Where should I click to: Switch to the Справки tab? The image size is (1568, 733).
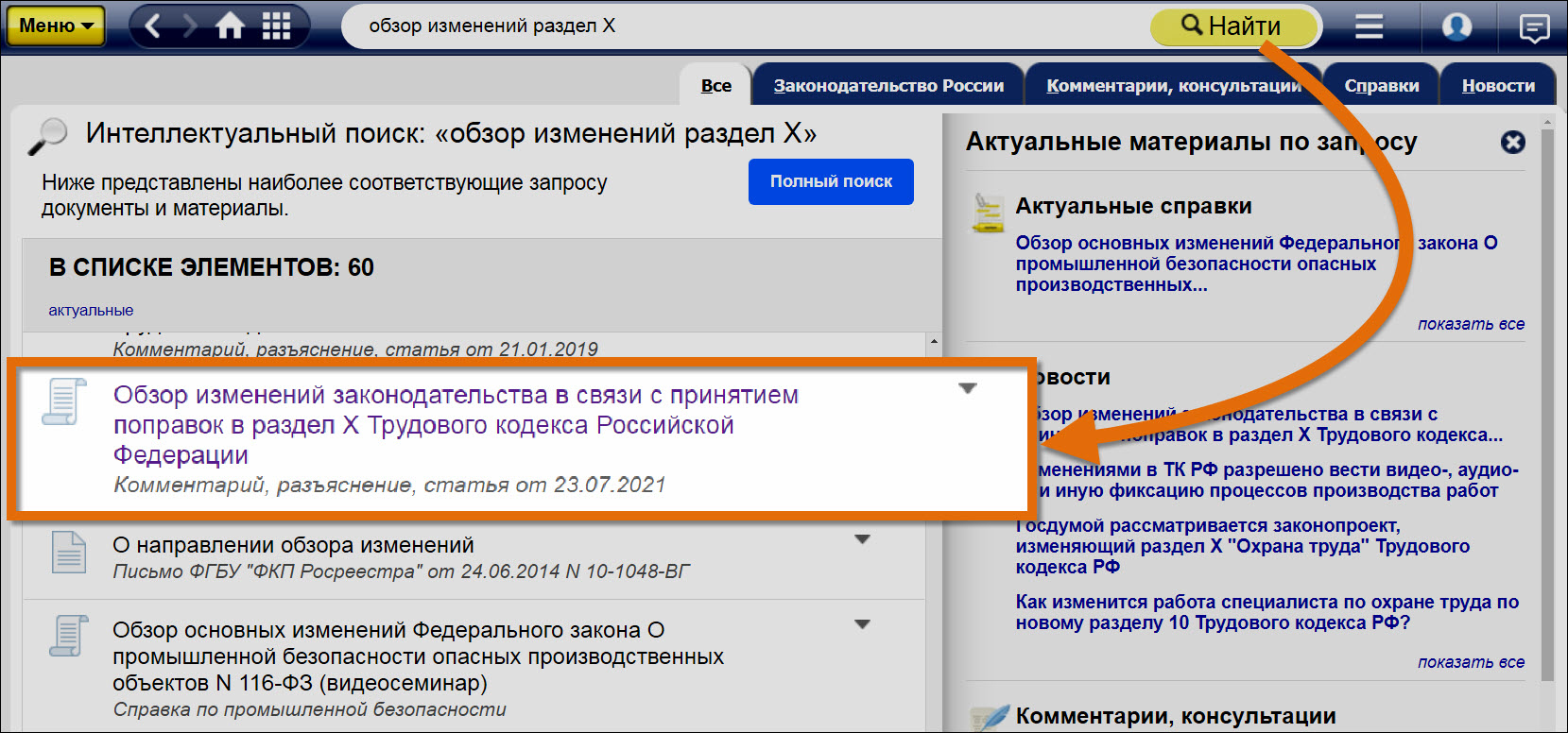1381,86
